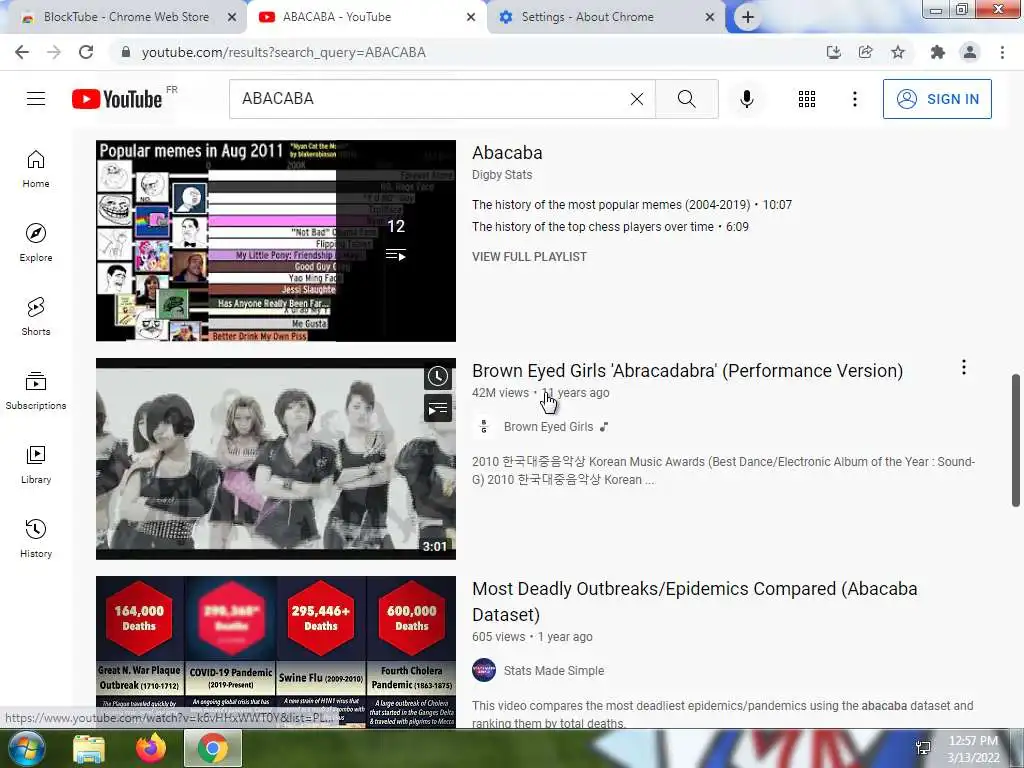Open YouTube settings three-dot menu

[x=854, y=99]
